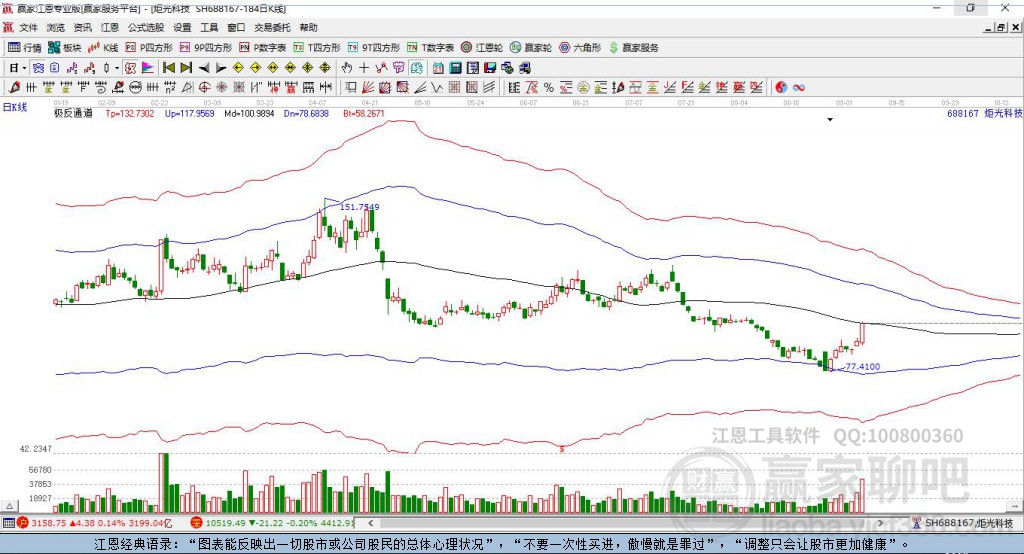Click the 日K线 chart label
The width and height of the screenshot is (1024, 554).
15,107
